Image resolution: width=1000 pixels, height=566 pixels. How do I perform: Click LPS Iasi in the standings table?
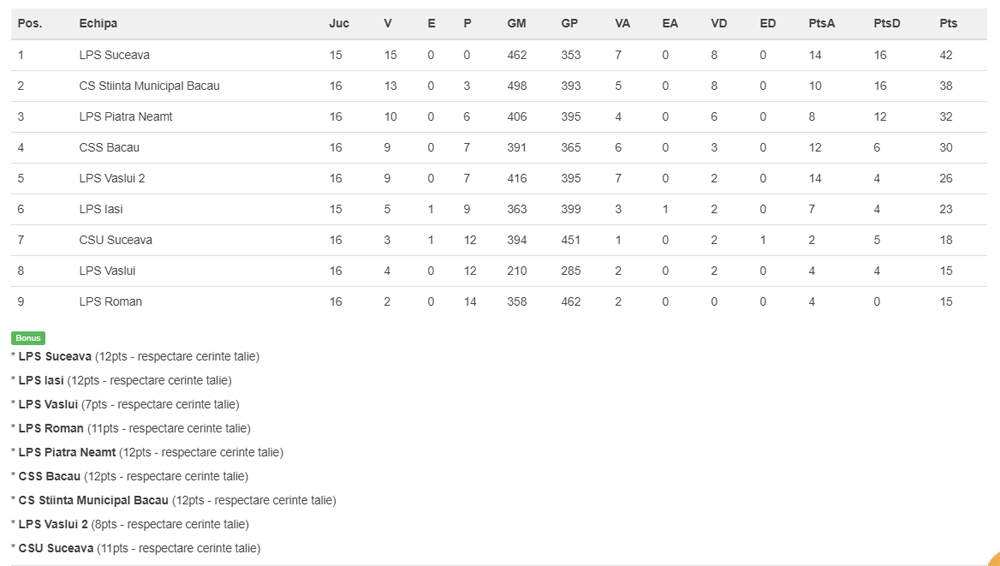coord(101,210)
